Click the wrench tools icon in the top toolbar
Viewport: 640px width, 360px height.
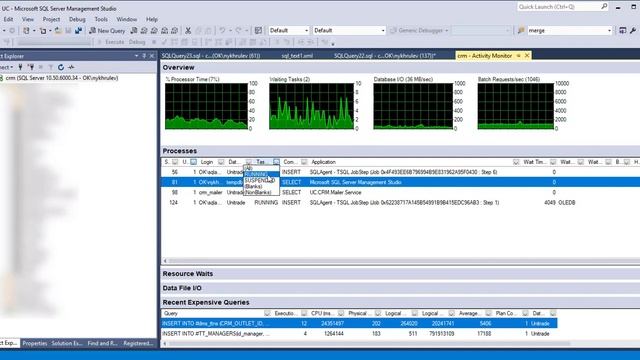(633, 31)
